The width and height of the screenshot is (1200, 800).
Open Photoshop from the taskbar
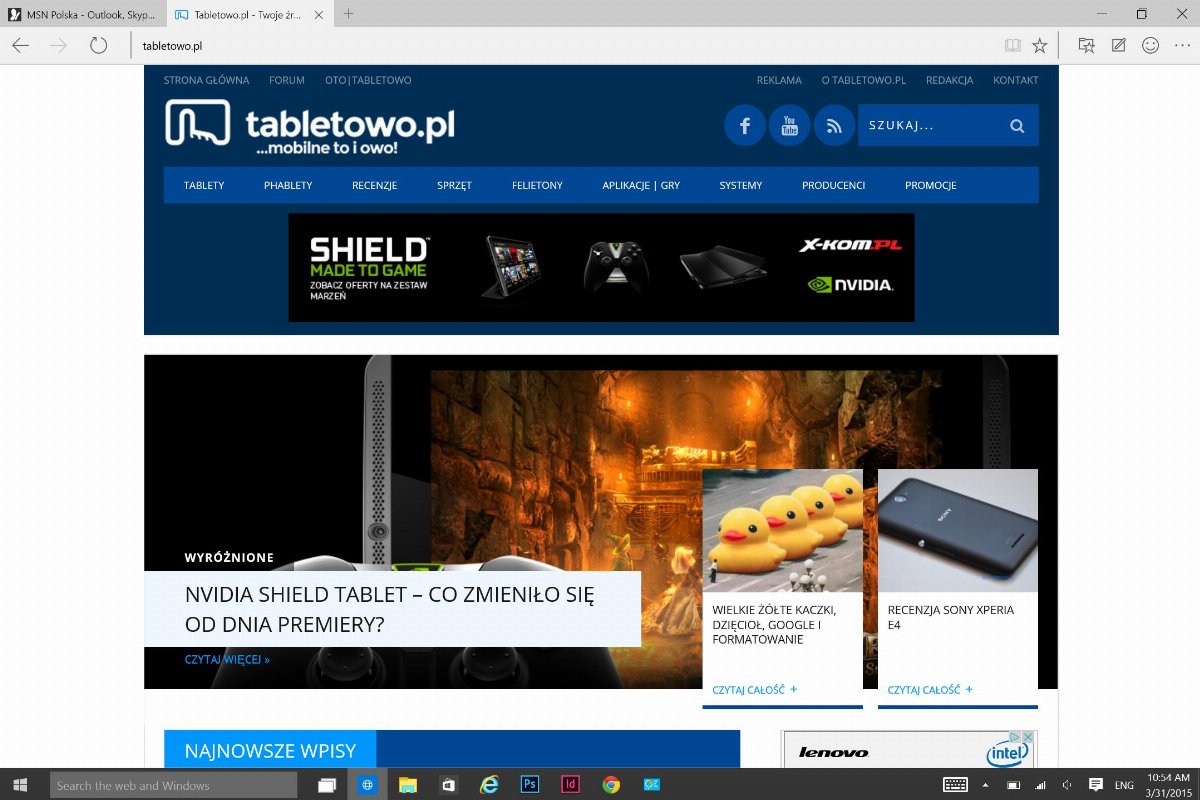530,785
